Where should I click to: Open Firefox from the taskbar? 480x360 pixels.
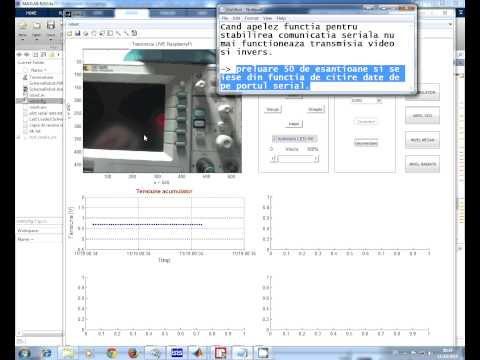coord(133,353)
